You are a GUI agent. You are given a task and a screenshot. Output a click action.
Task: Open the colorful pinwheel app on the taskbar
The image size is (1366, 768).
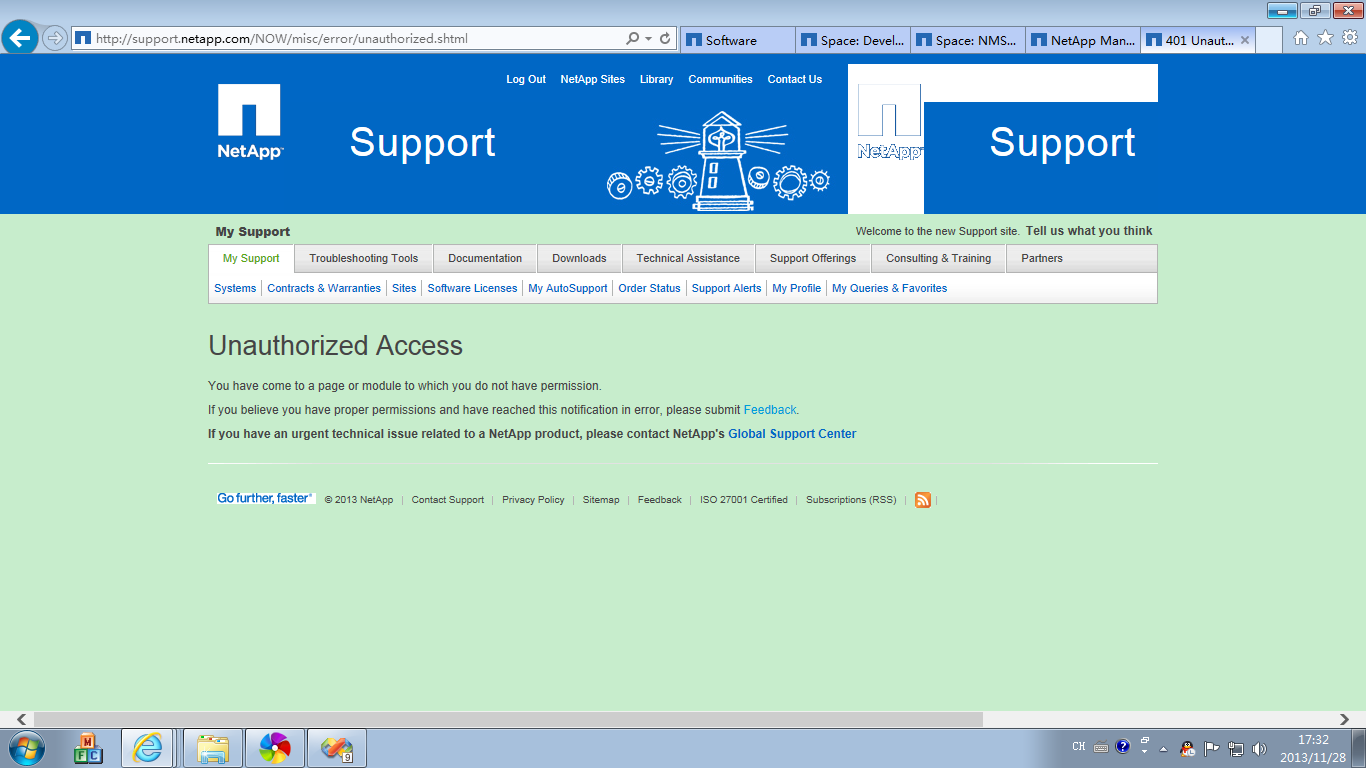coord(274,748)
